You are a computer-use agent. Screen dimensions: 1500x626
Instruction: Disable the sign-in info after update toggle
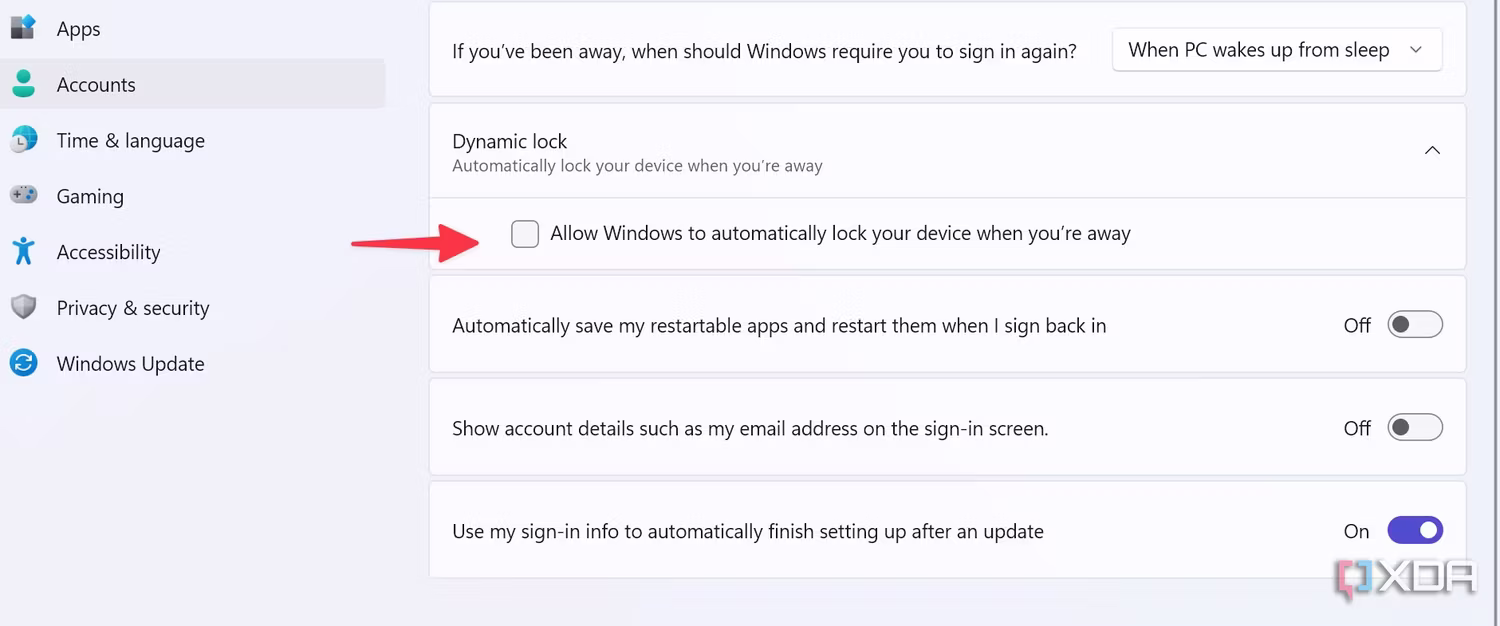tap(1415, 531)
